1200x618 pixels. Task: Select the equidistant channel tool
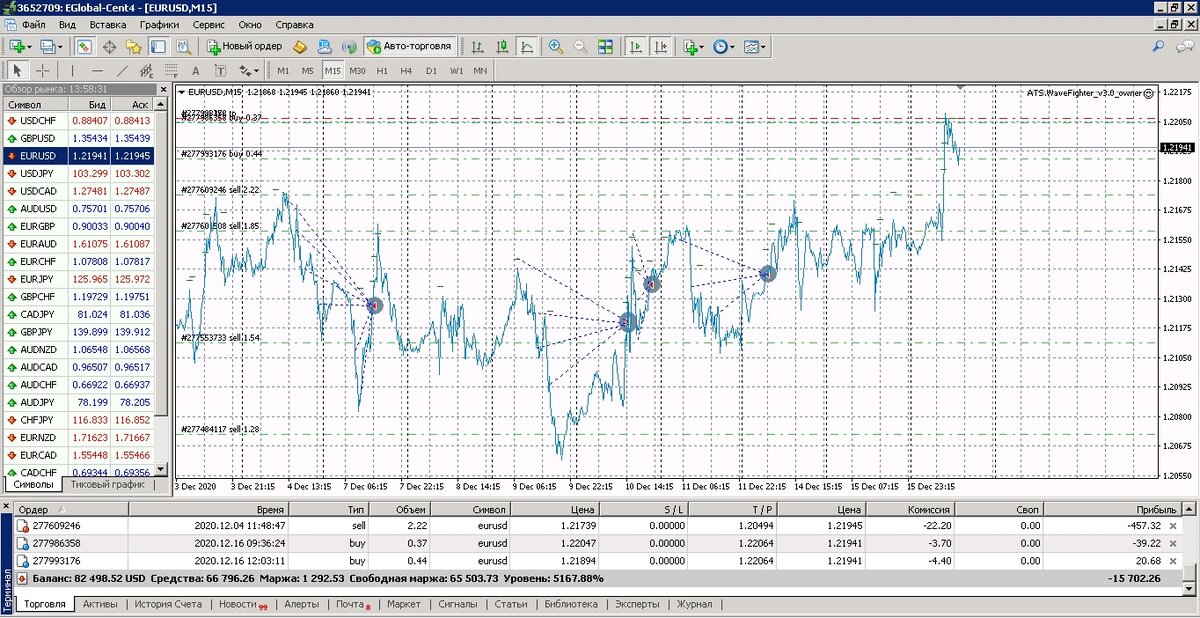click(146, 71)
